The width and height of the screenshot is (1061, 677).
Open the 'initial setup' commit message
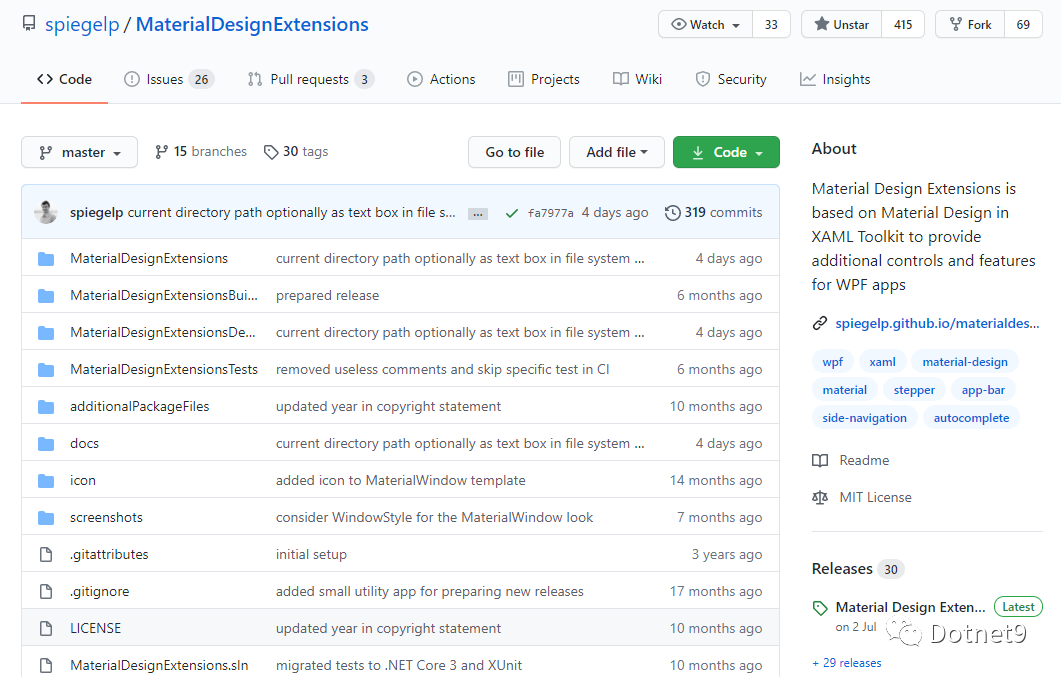311,555
